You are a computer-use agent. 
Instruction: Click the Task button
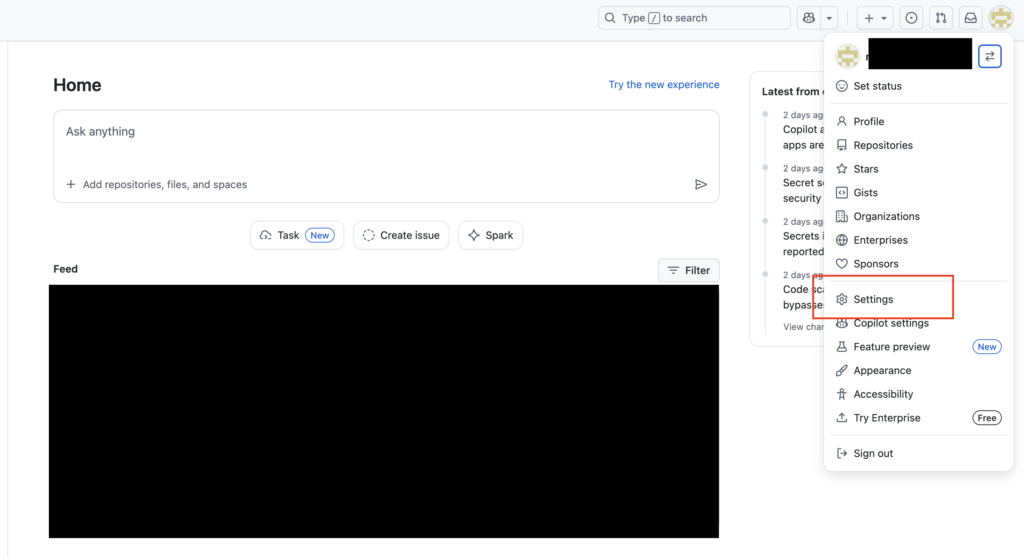(x=297, y=235)
